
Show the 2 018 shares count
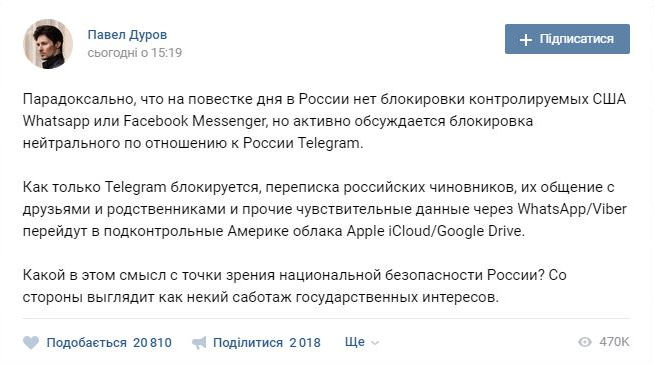305,343
